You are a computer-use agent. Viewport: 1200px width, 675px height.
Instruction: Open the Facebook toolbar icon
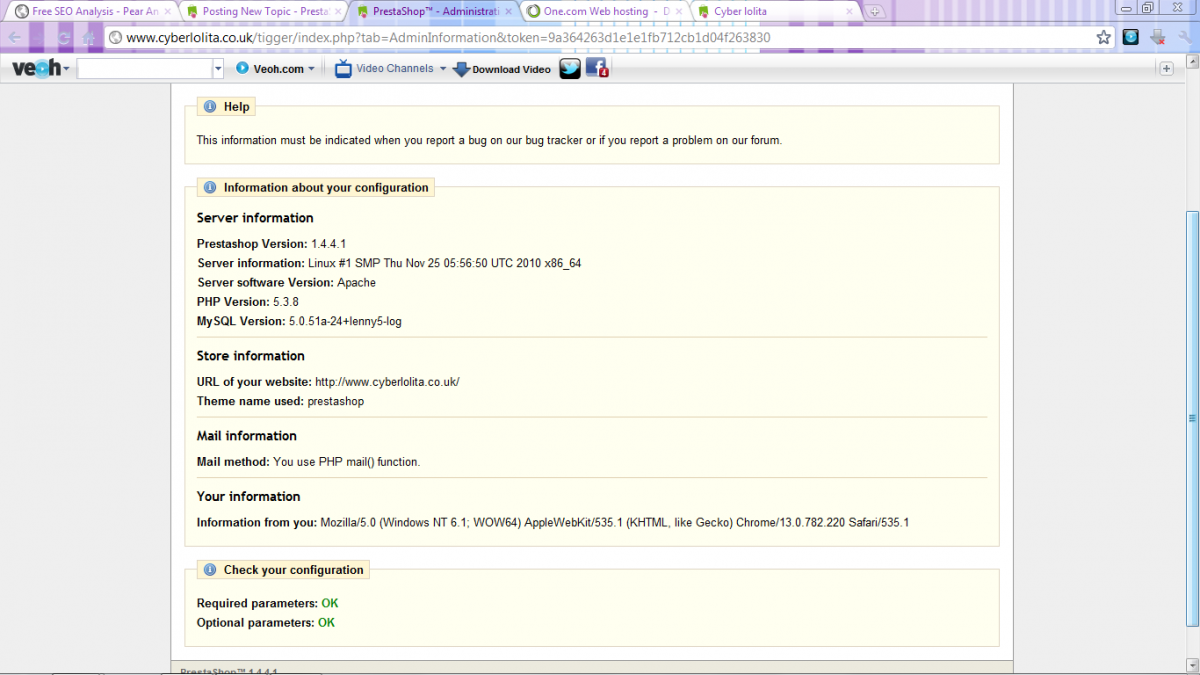click(597, 69)
